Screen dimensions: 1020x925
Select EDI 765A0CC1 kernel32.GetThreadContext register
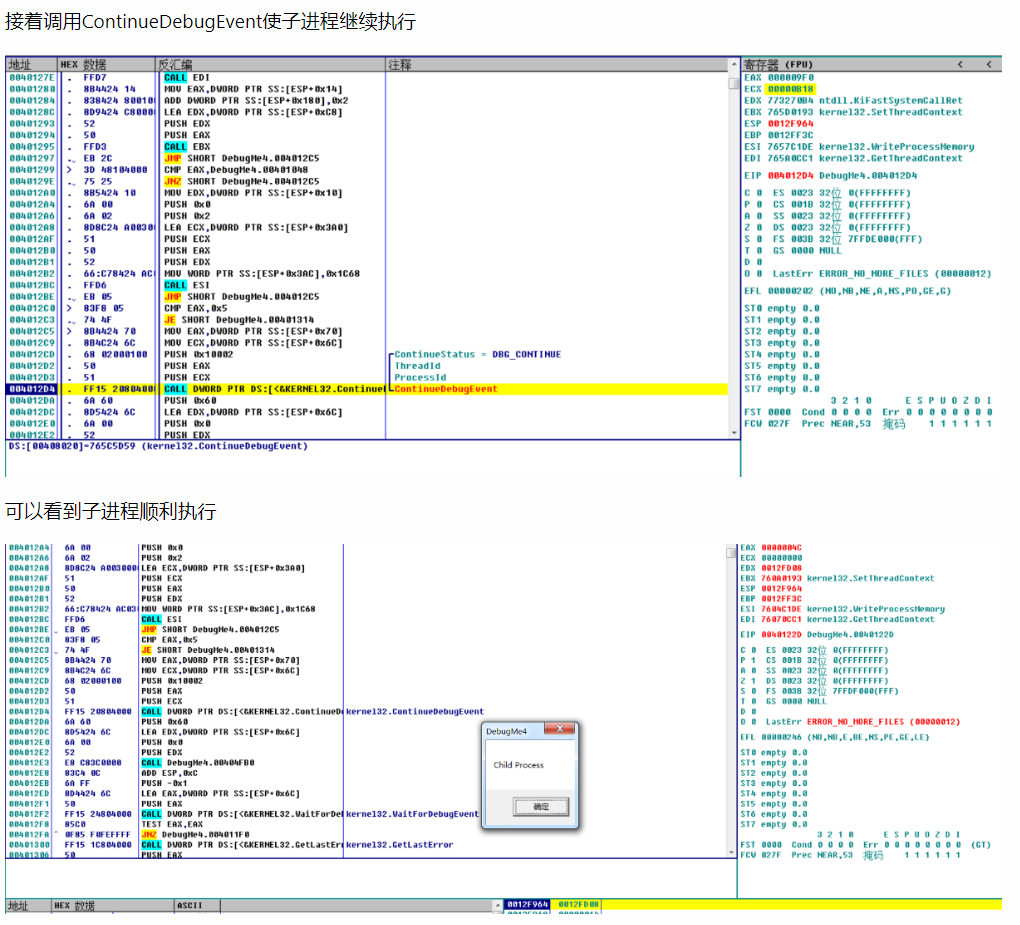(x=853, y=159)
